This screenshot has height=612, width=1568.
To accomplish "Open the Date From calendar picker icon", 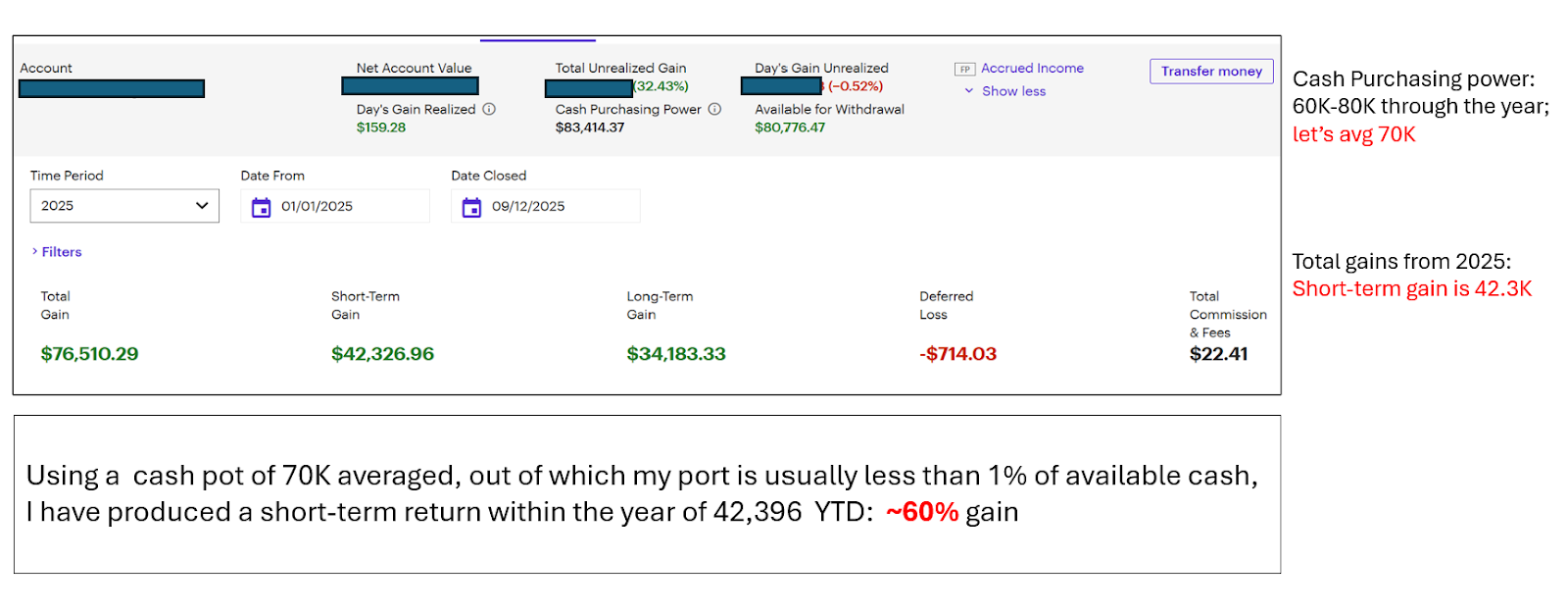I will [x=261, y=207].
